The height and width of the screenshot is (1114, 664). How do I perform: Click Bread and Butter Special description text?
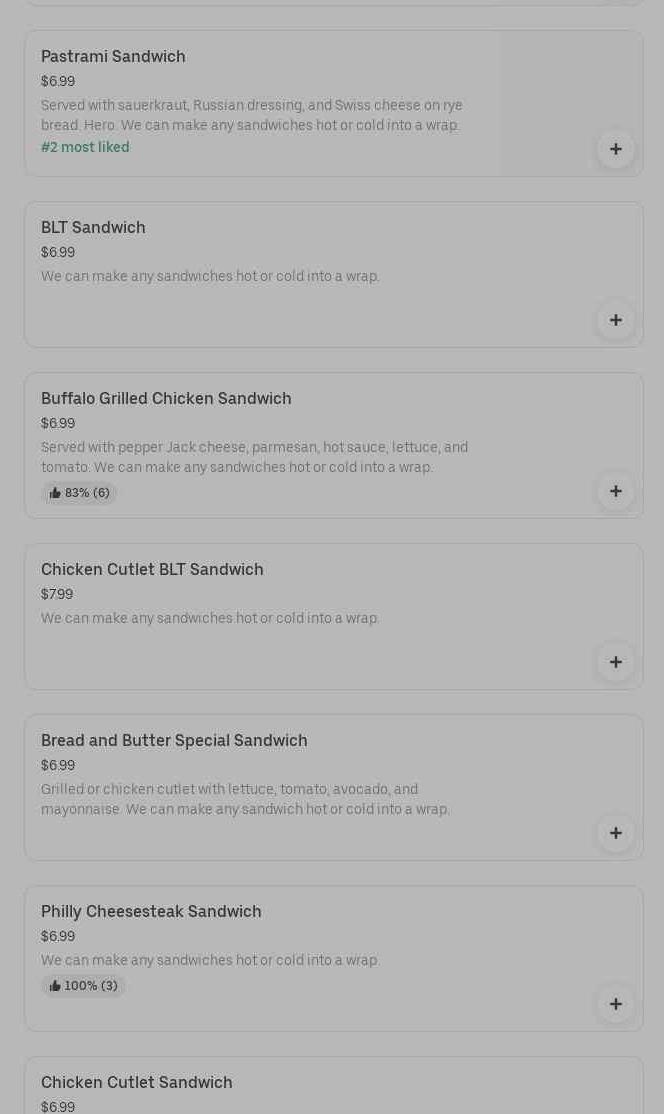(245, 799)
